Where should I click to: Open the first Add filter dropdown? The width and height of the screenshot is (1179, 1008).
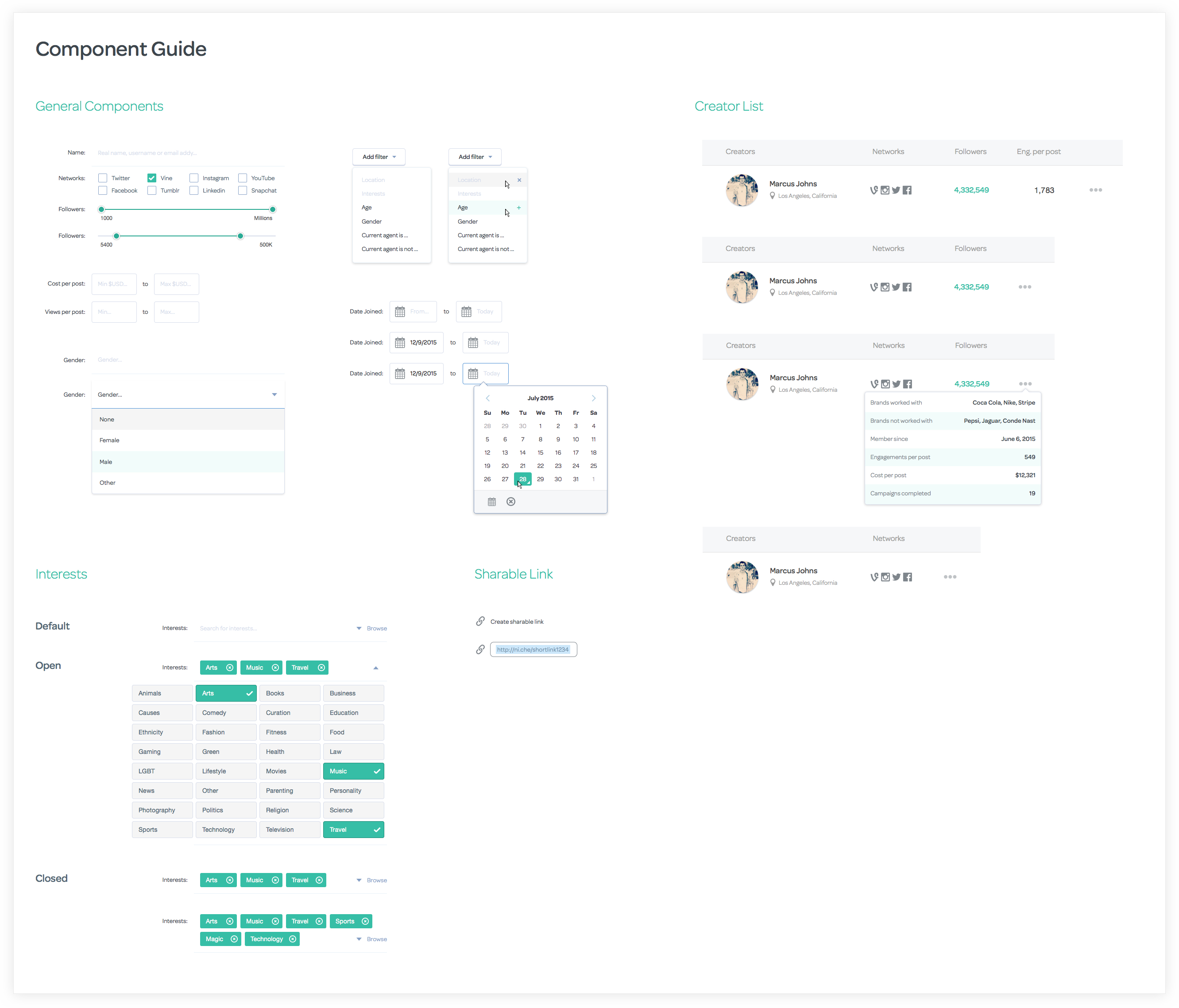tap(379, 157)
